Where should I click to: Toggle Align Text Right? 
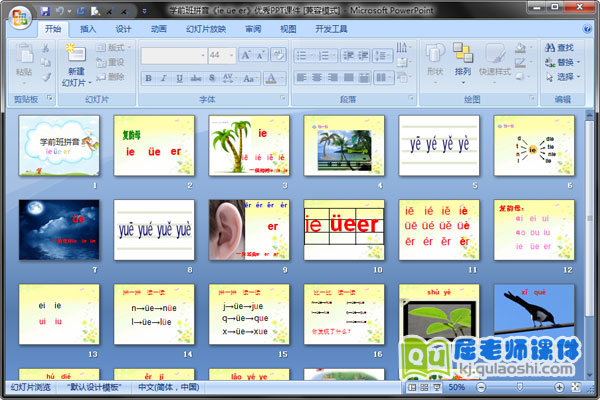tap(333, 78)
